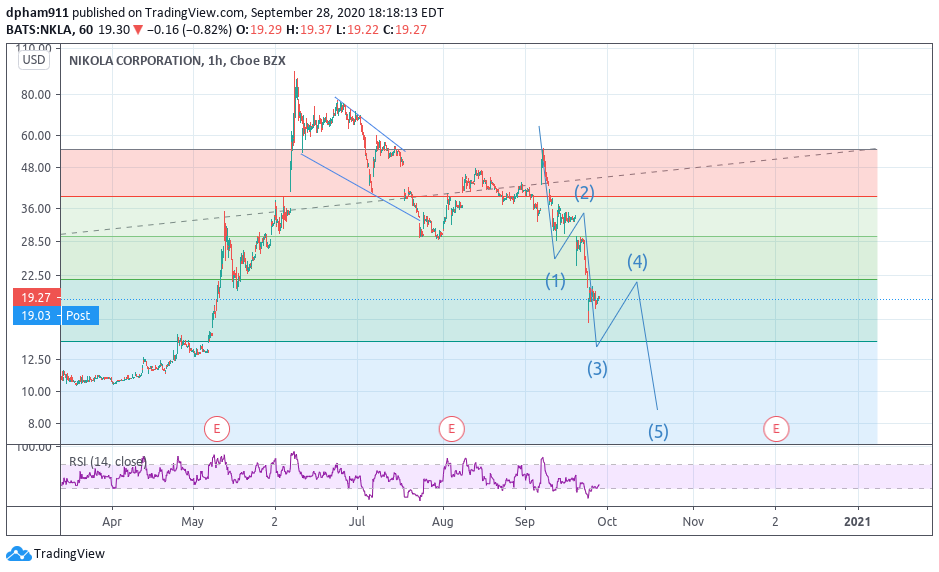The image size is (939, 572).
Task: Click the Apr label on time axis
Action: pos(112,522)
